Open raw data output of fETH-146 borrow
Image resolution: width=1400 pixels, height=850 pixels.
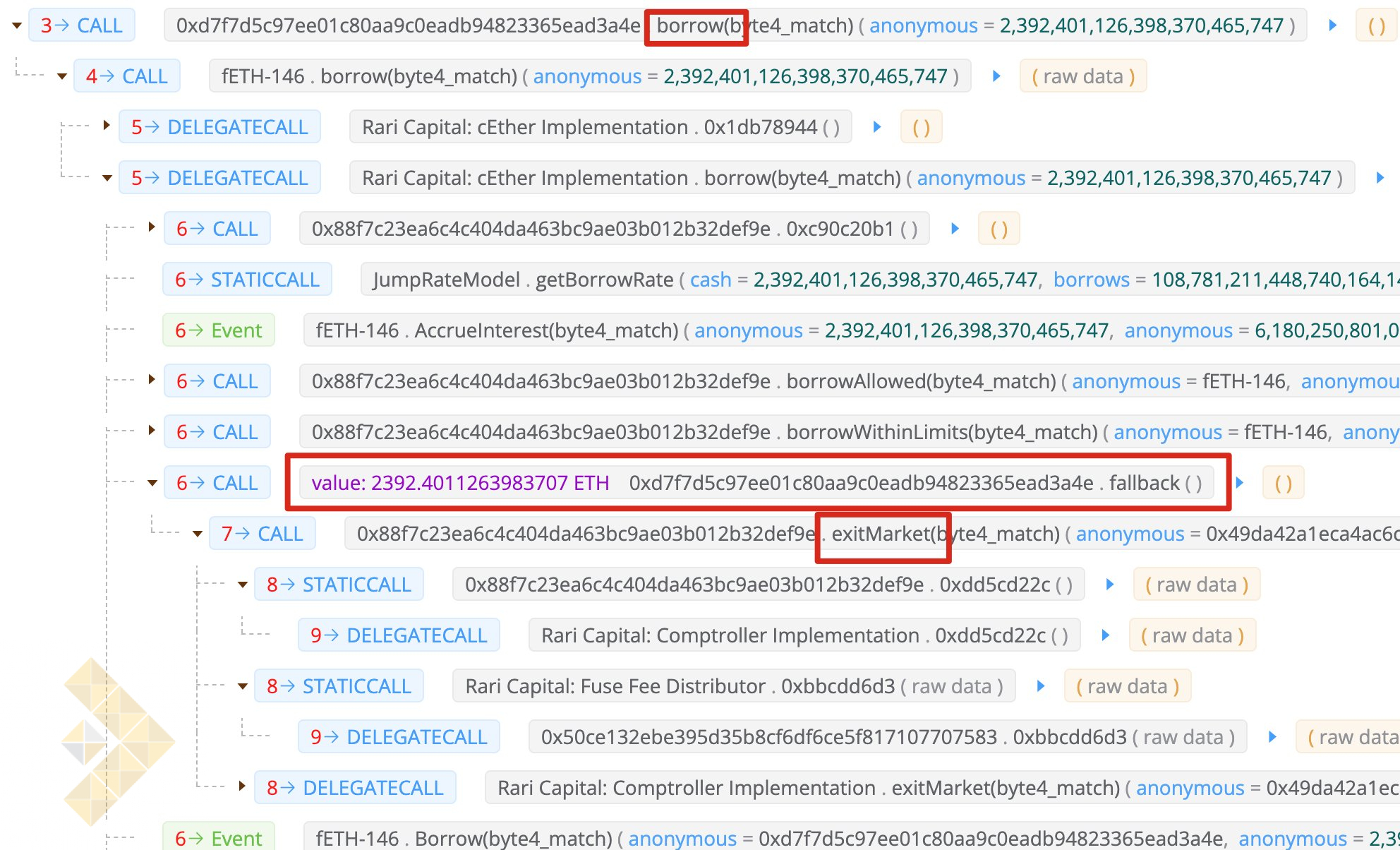(x=1083, y=76)
